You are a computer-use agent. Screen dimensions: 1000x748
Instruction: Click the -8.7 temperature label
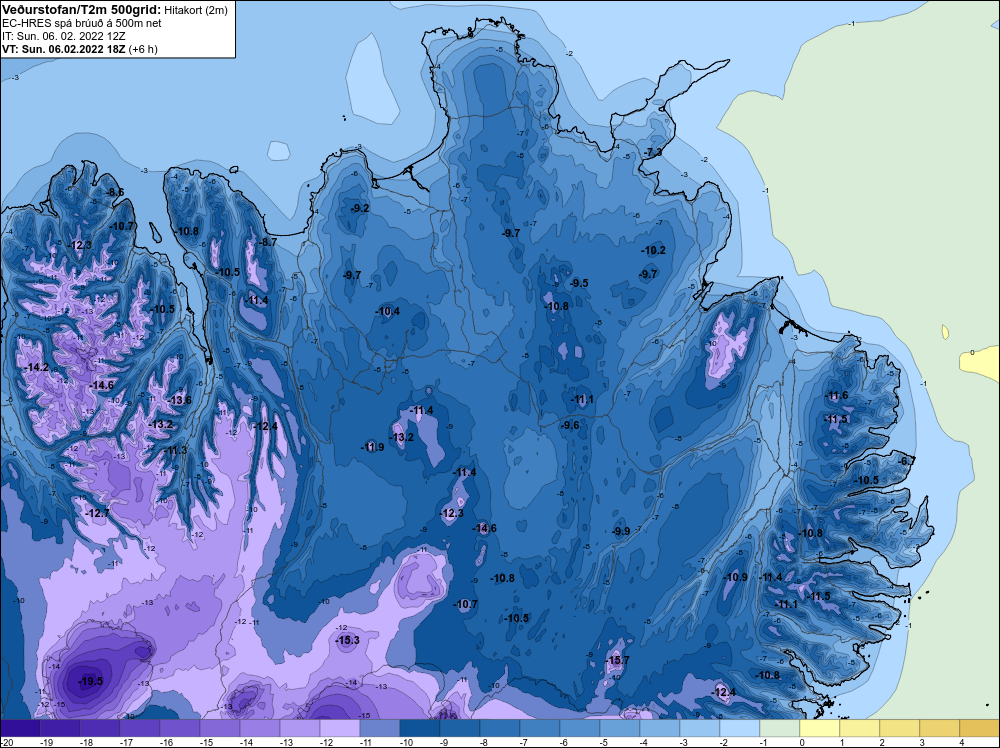point(267,242)
